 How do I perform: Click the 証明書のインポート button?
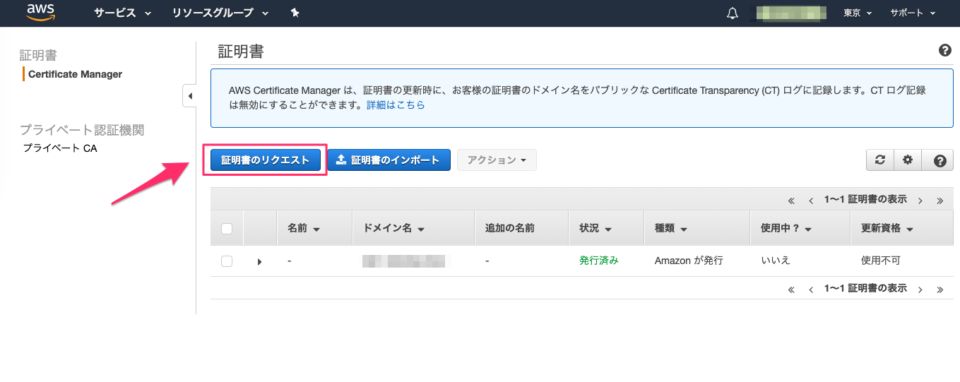tap(389, 160)
